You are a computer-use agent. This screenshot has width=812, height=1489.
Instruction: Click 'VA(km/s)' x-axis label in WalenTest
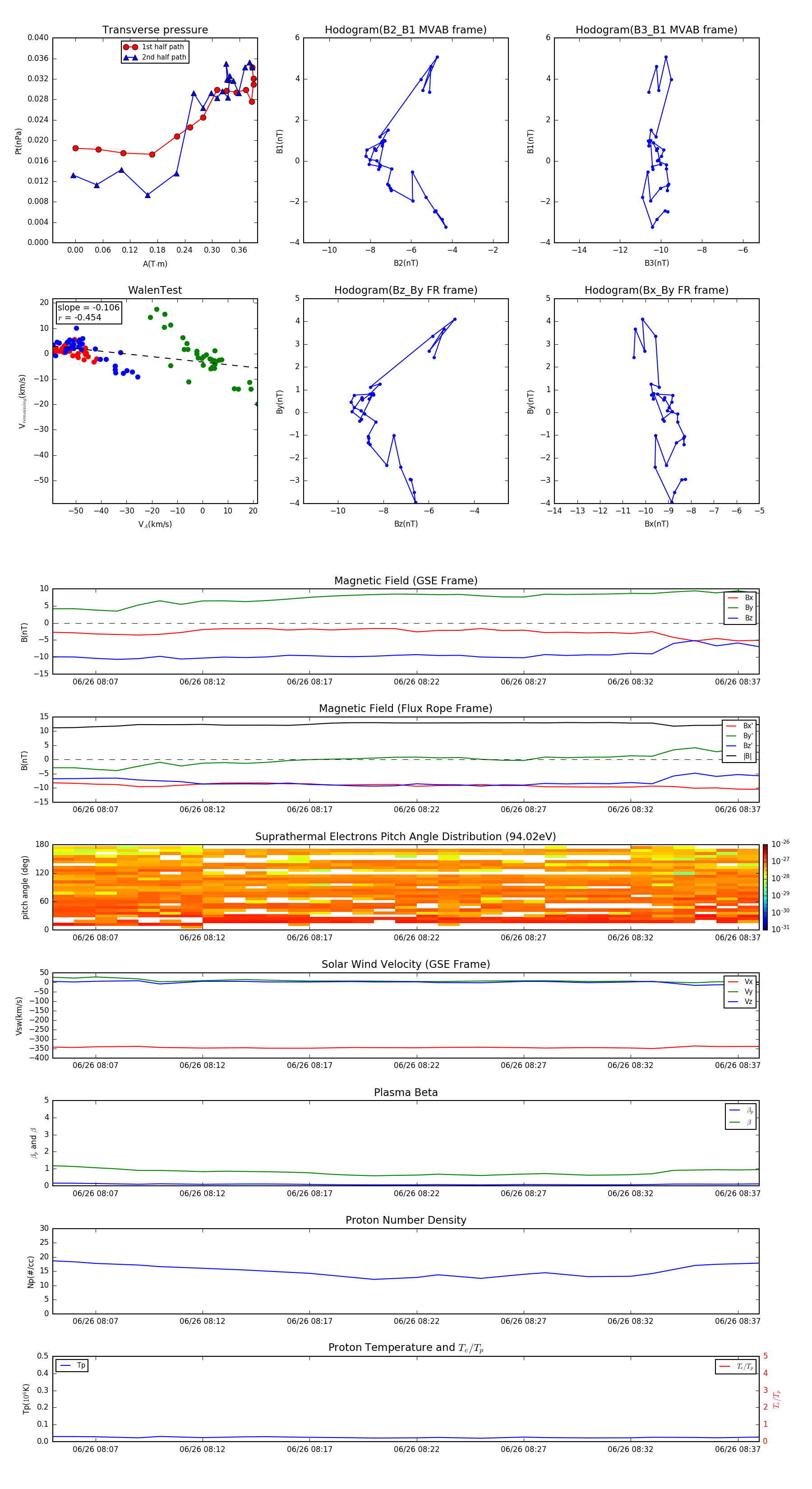click(155, 524)
